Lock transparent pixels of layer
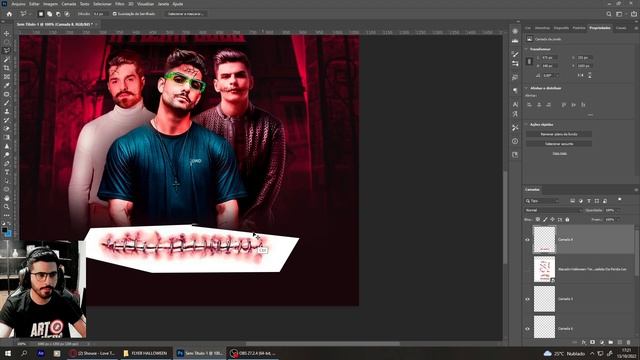 (x=538, y=220)
